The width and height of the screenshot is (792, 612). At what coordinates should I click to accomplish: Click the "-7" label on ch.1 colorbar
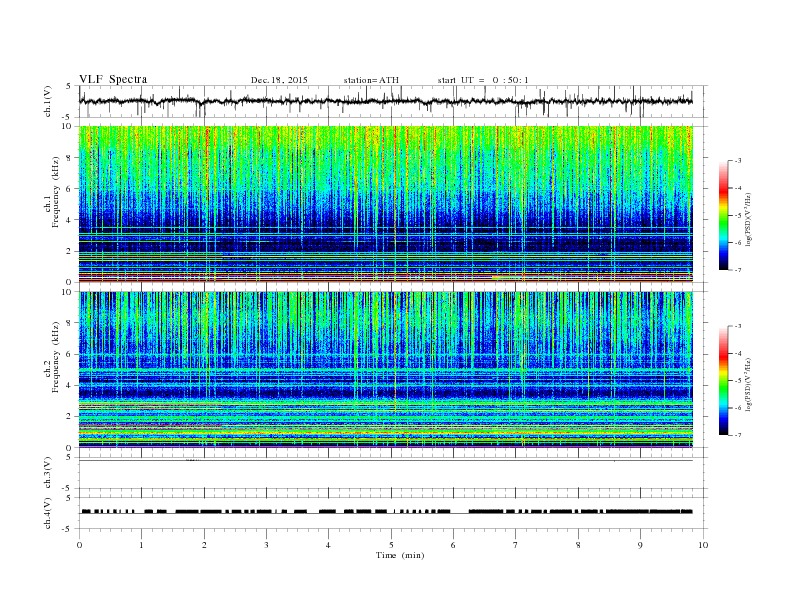click(737, 270)
